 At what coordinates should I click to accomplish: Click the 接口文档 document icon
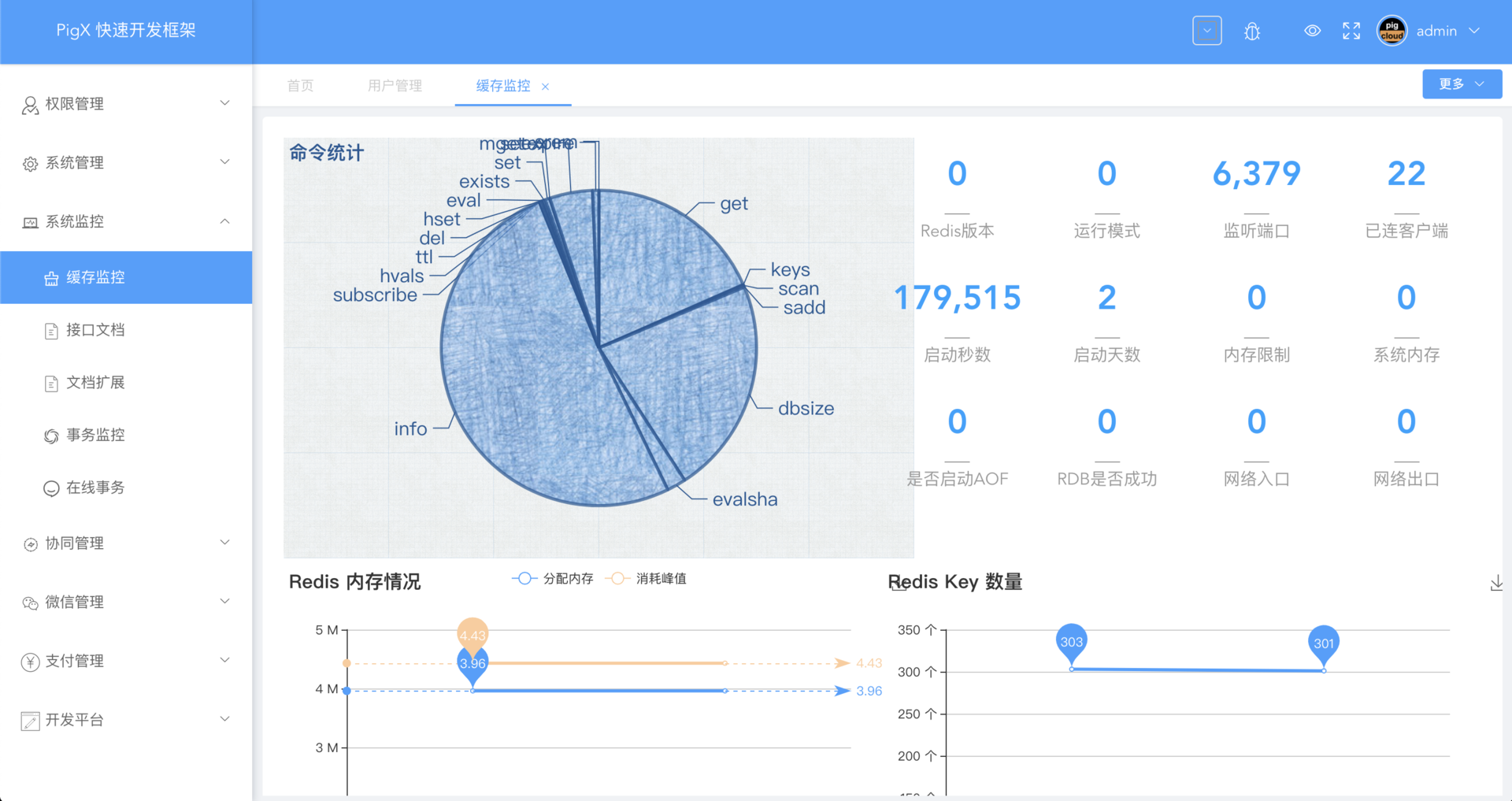[51, 331]
